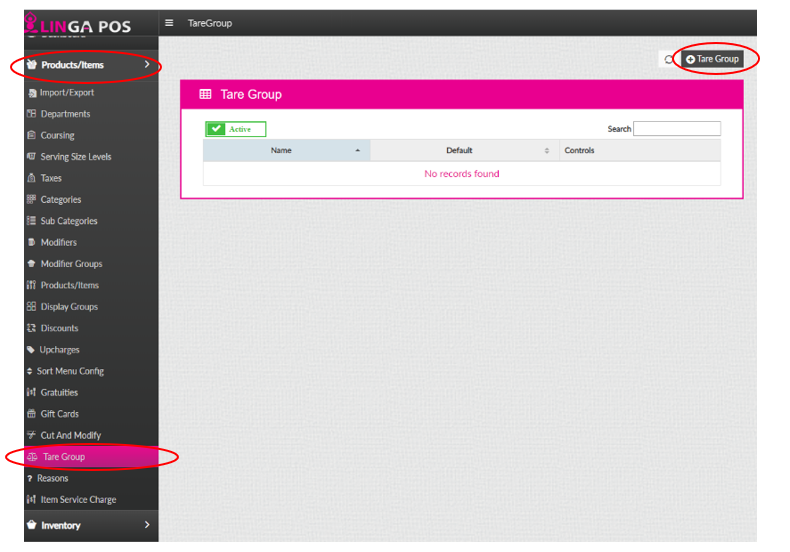
Task: Click the Search input field
Action: pos(677,128)
